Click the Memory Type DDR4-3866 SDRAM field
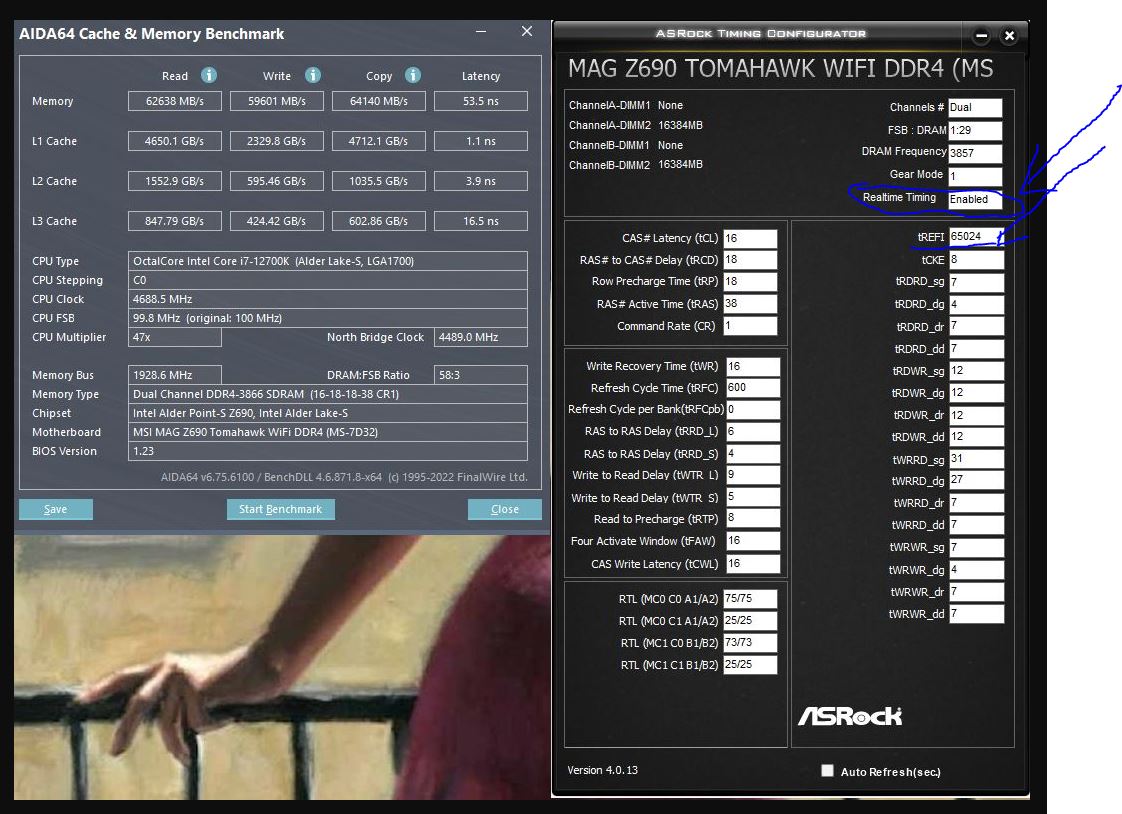The height and width of the screenshot is (814, 1122). tap(328, 394)
